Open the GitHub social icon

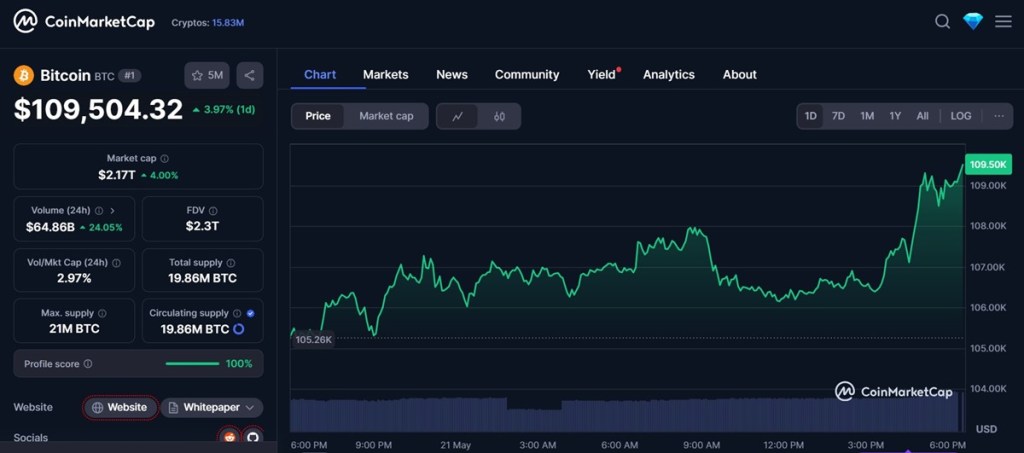[x=253, y=437]
